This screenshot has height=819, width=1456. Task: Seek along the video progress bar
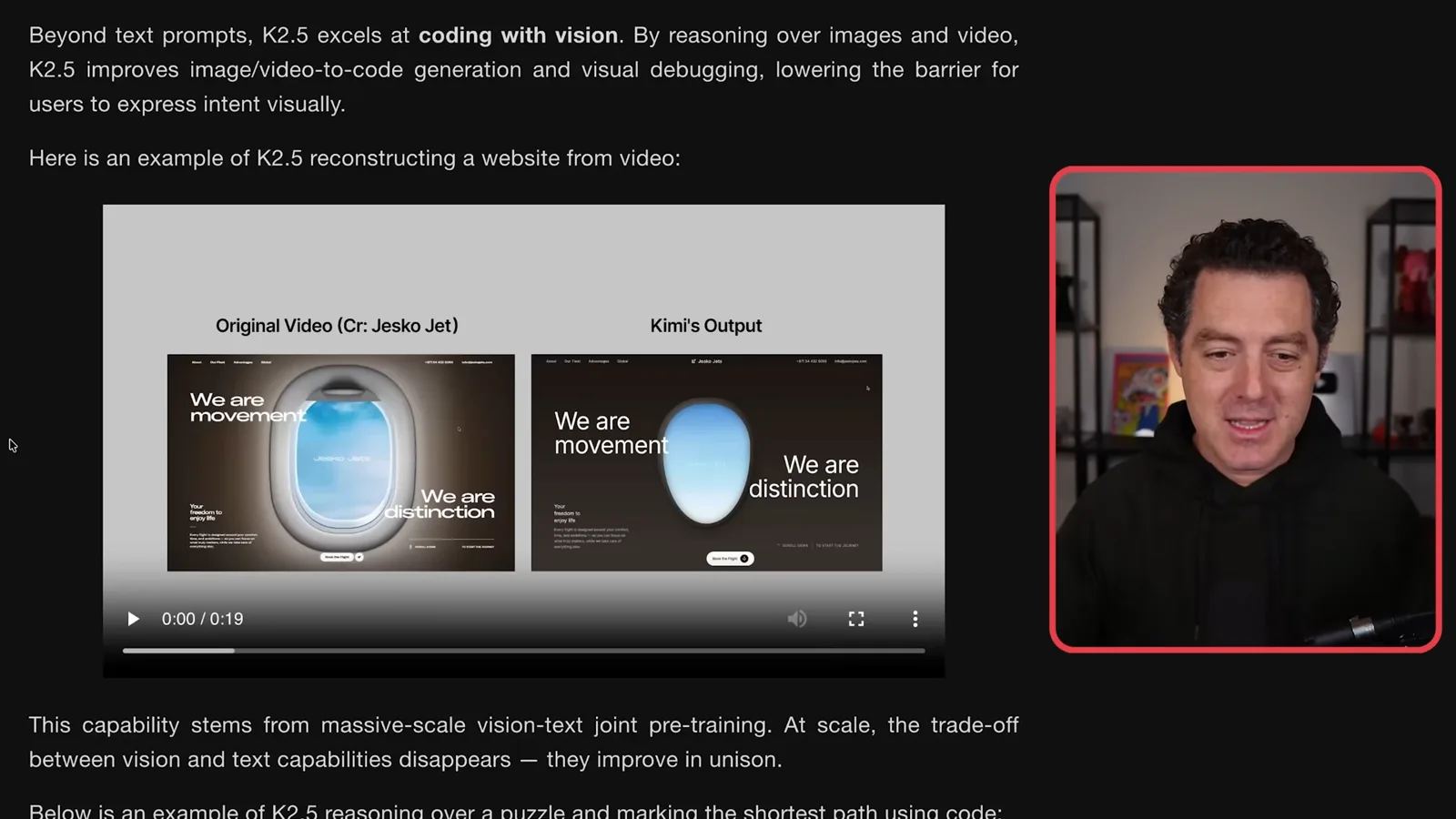click(x=523, y=651)
